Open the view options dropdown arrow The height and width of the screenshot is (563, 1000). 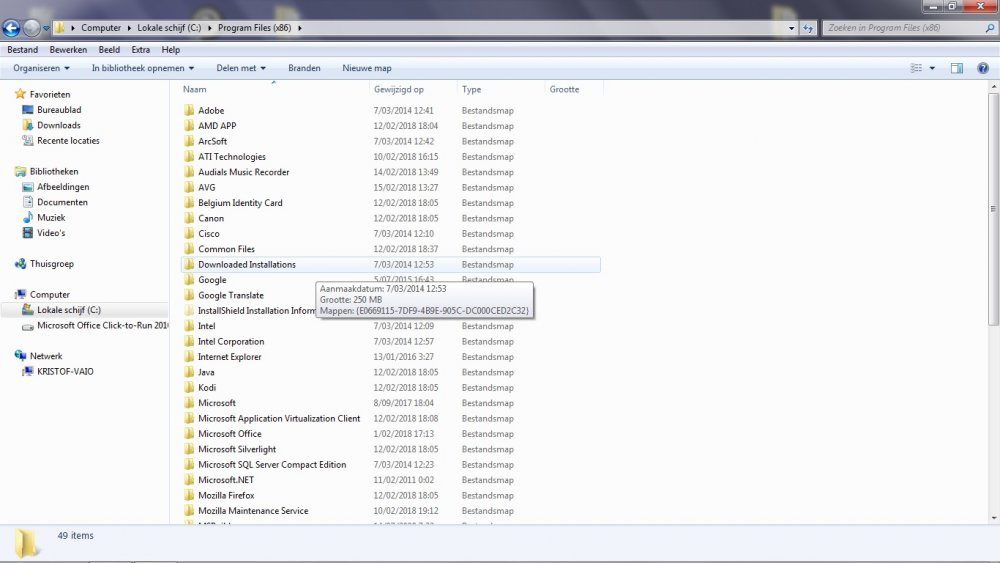(x=932, y=68)
